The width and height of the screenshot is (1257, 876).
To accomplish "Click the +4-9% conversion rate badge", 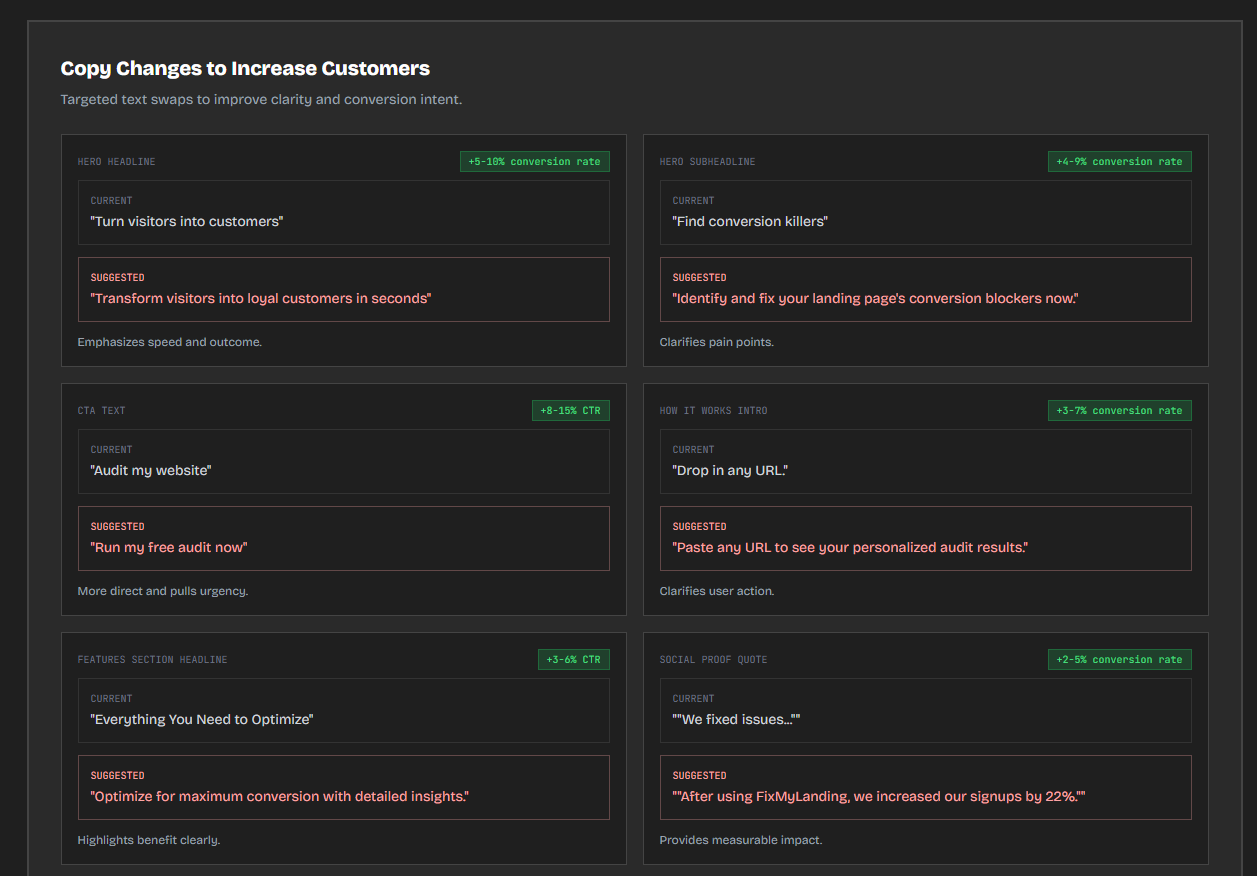I will click(x=1119, y=162).
